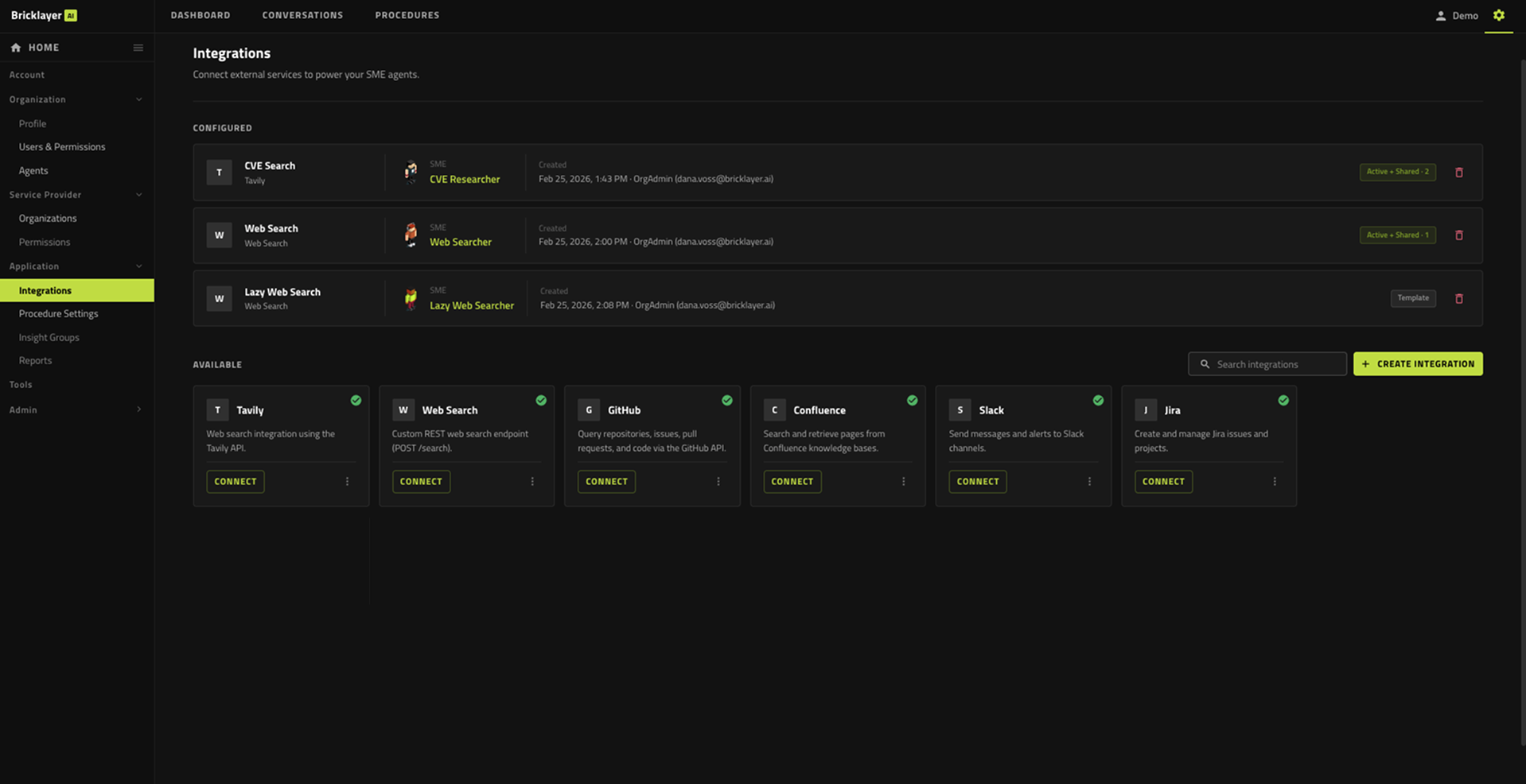The width and height of the screenshot is (1526, 784).
Task: Connect the Web Search integration
Action: pyautogui.click(x=421, y=482)
